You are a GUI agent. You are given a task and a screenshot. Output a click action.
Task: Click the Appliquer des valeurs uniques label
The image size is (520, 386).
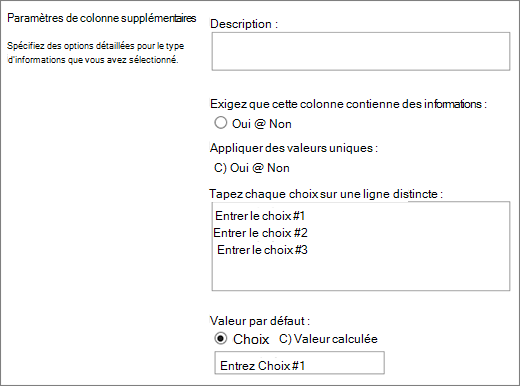pos(294,148)
